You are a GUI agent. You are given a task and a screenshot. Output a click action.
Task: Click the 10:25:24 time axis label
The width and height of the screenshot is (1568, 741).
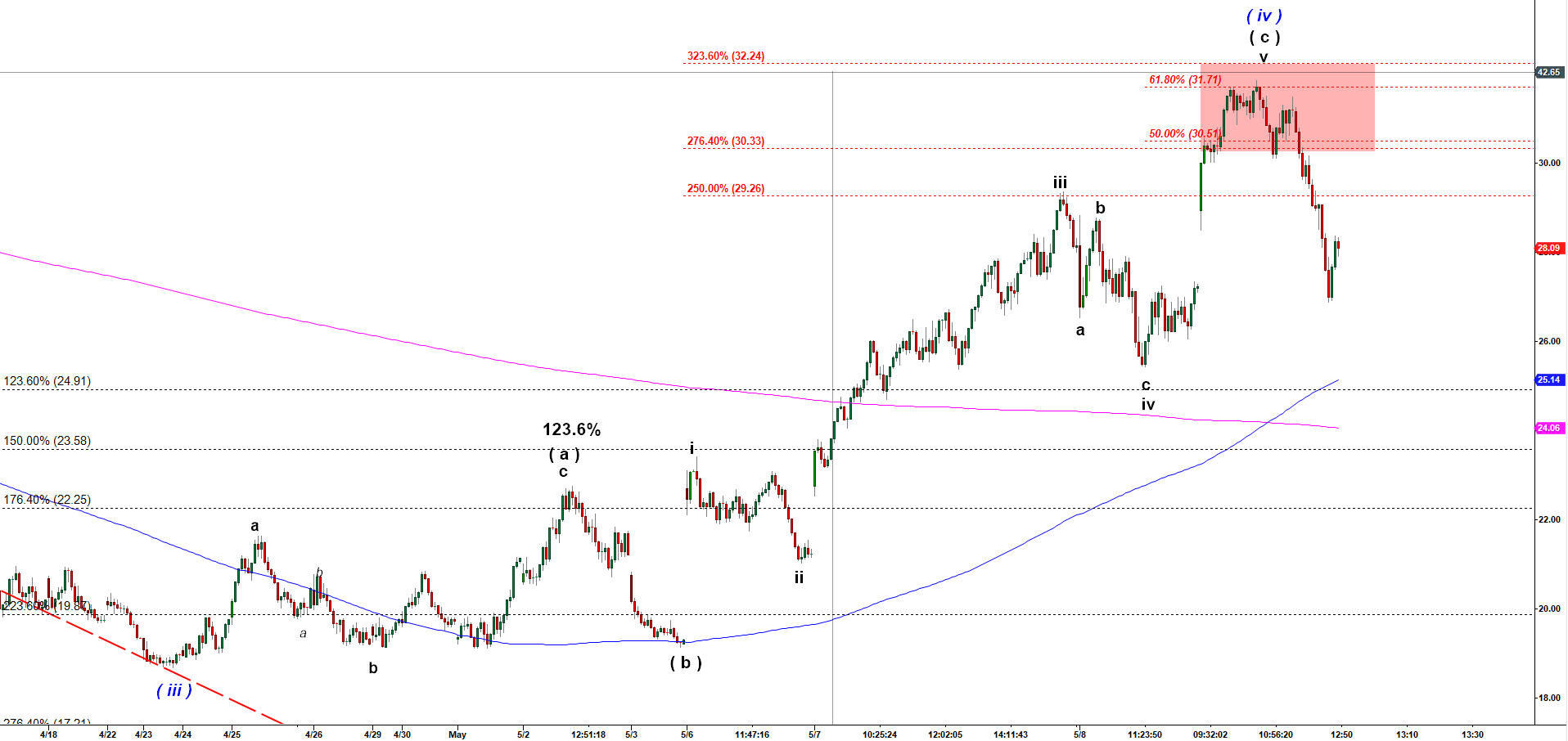click(x=880, y=734)
